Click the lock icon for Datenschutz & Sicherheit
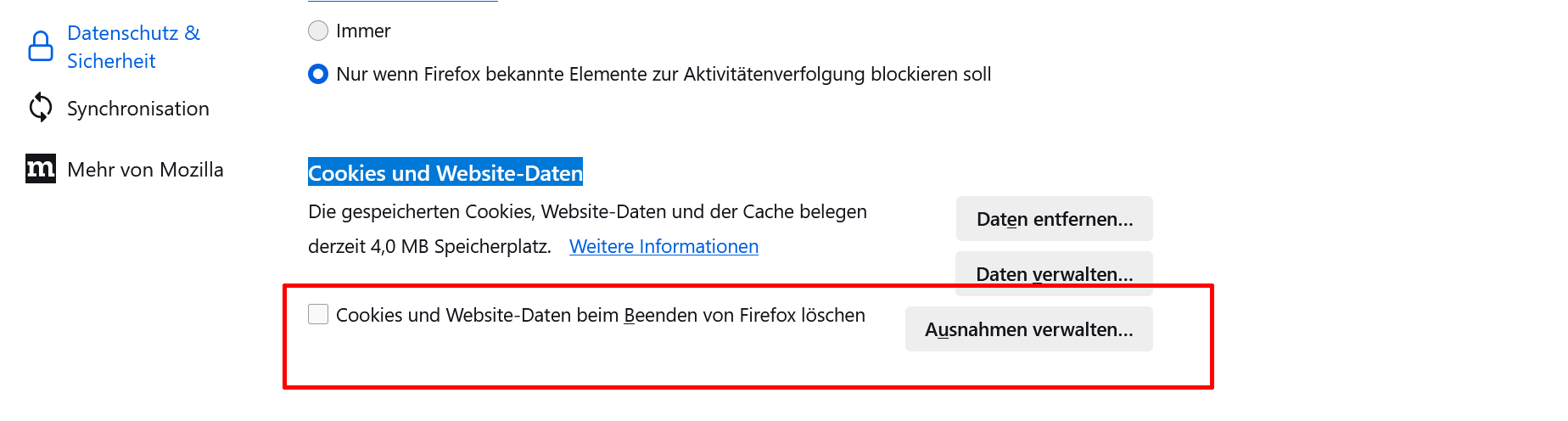1568x421 pixels. pos(41,47)
